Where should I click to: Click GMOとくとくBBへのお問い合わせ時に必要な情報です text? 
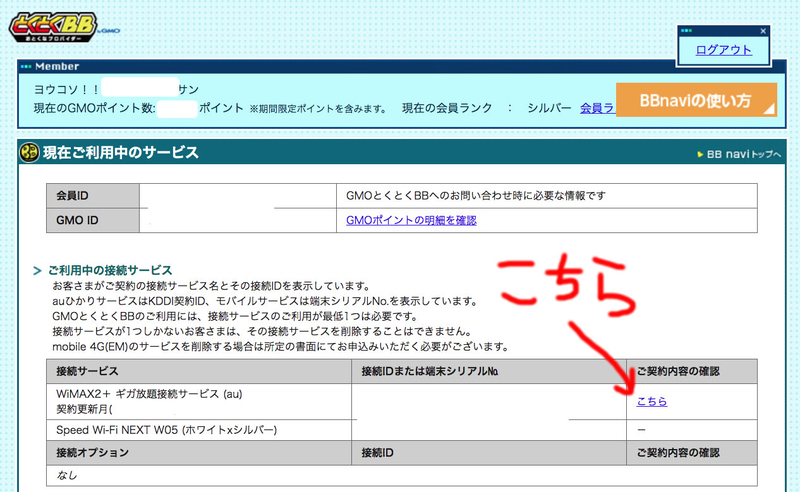pos(476,195)
